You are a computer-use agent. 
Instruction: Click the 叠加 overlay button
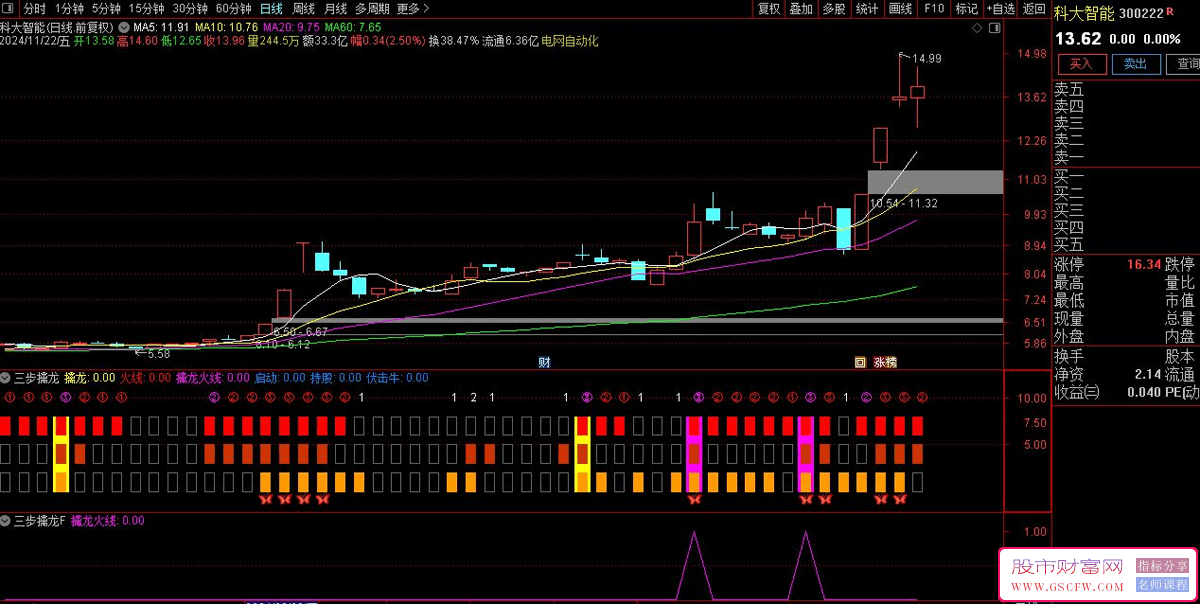tap(801, 8)
